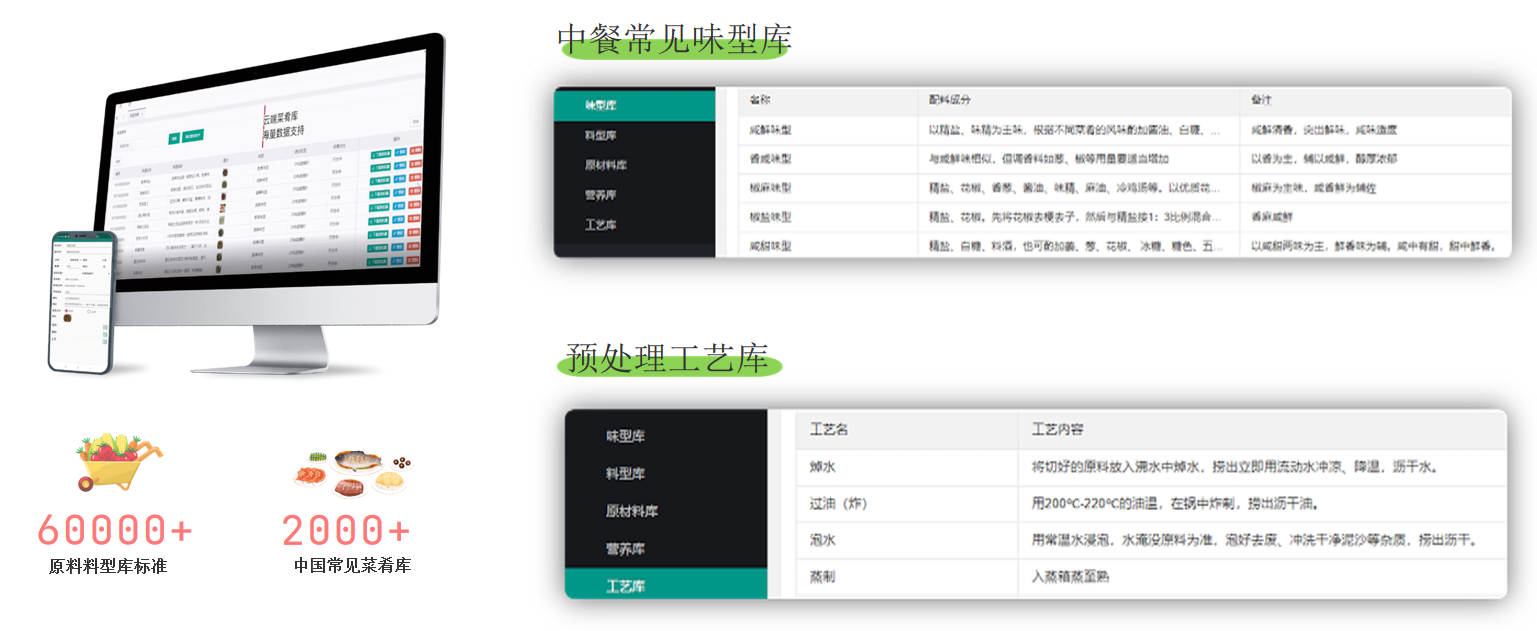Click the 配料成分 column header

click(x=949, y=100)
